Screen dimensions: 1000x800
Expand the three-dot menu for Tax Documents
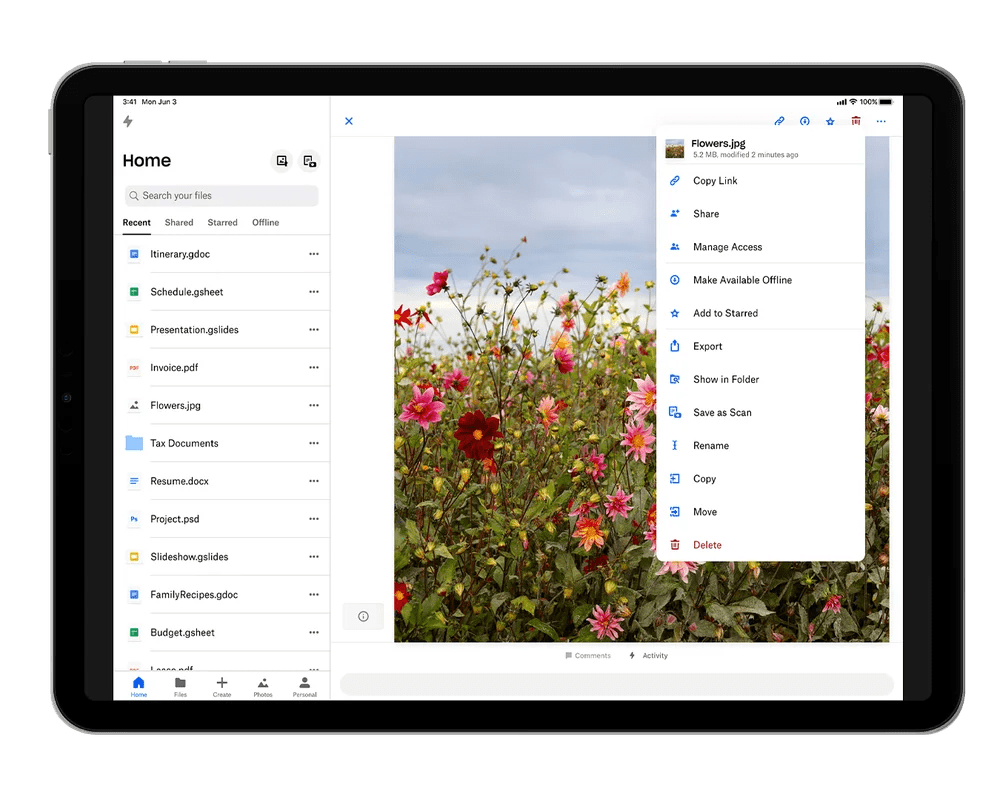[314, 443]
